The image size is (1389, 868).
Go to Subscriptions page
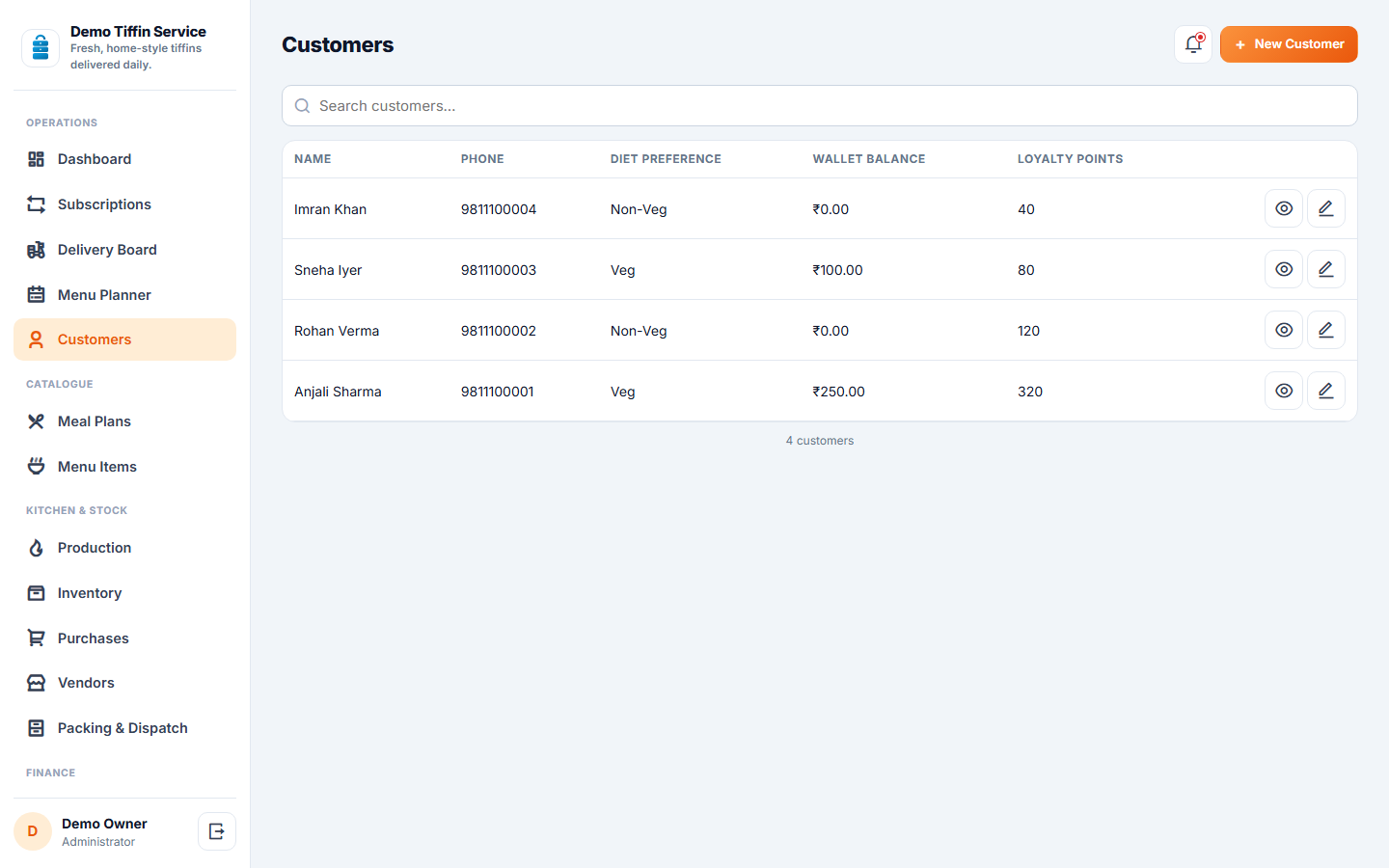[x=124, y=204]
